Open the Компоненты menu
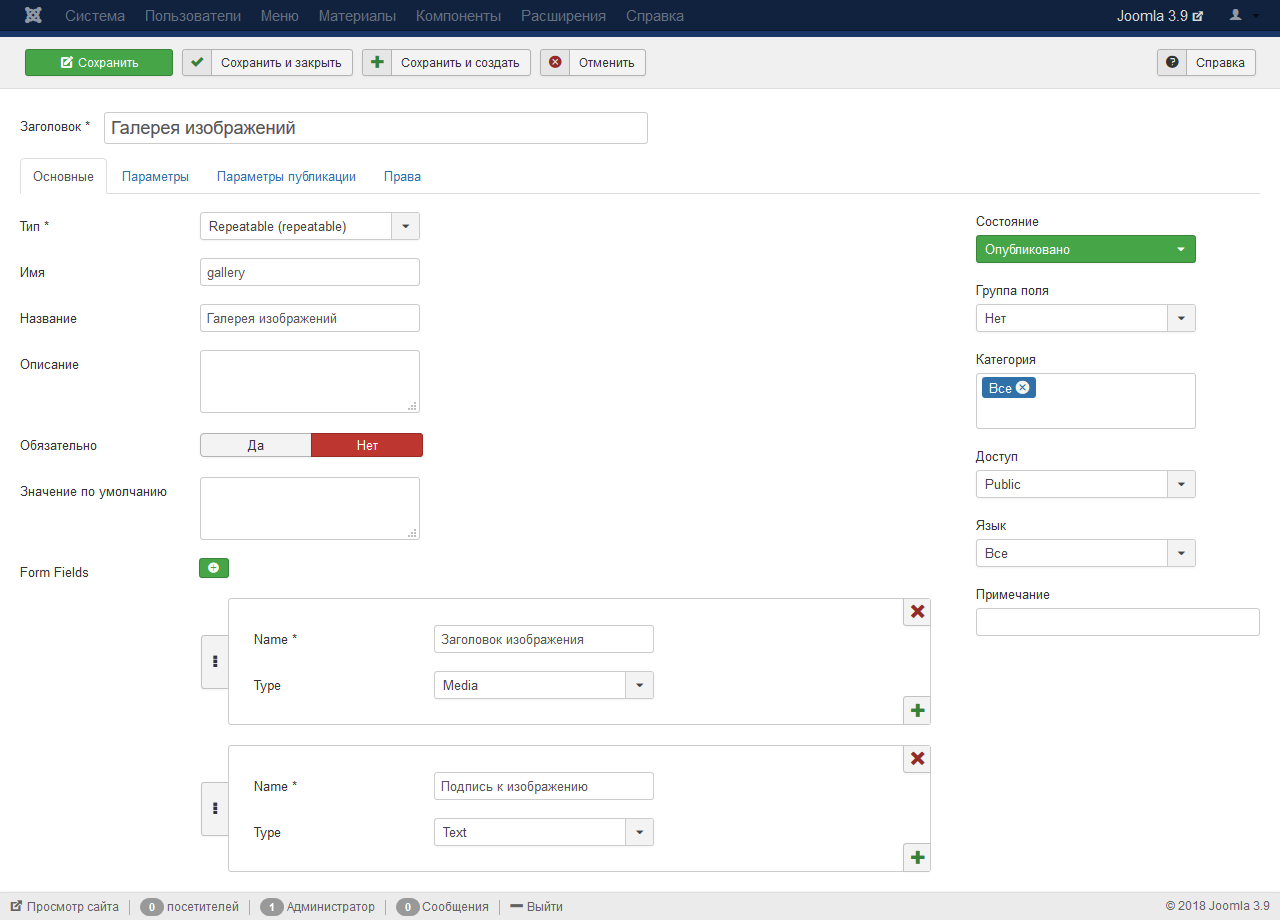The width and height of the screenshot is (1280, 920). (458, 16)
